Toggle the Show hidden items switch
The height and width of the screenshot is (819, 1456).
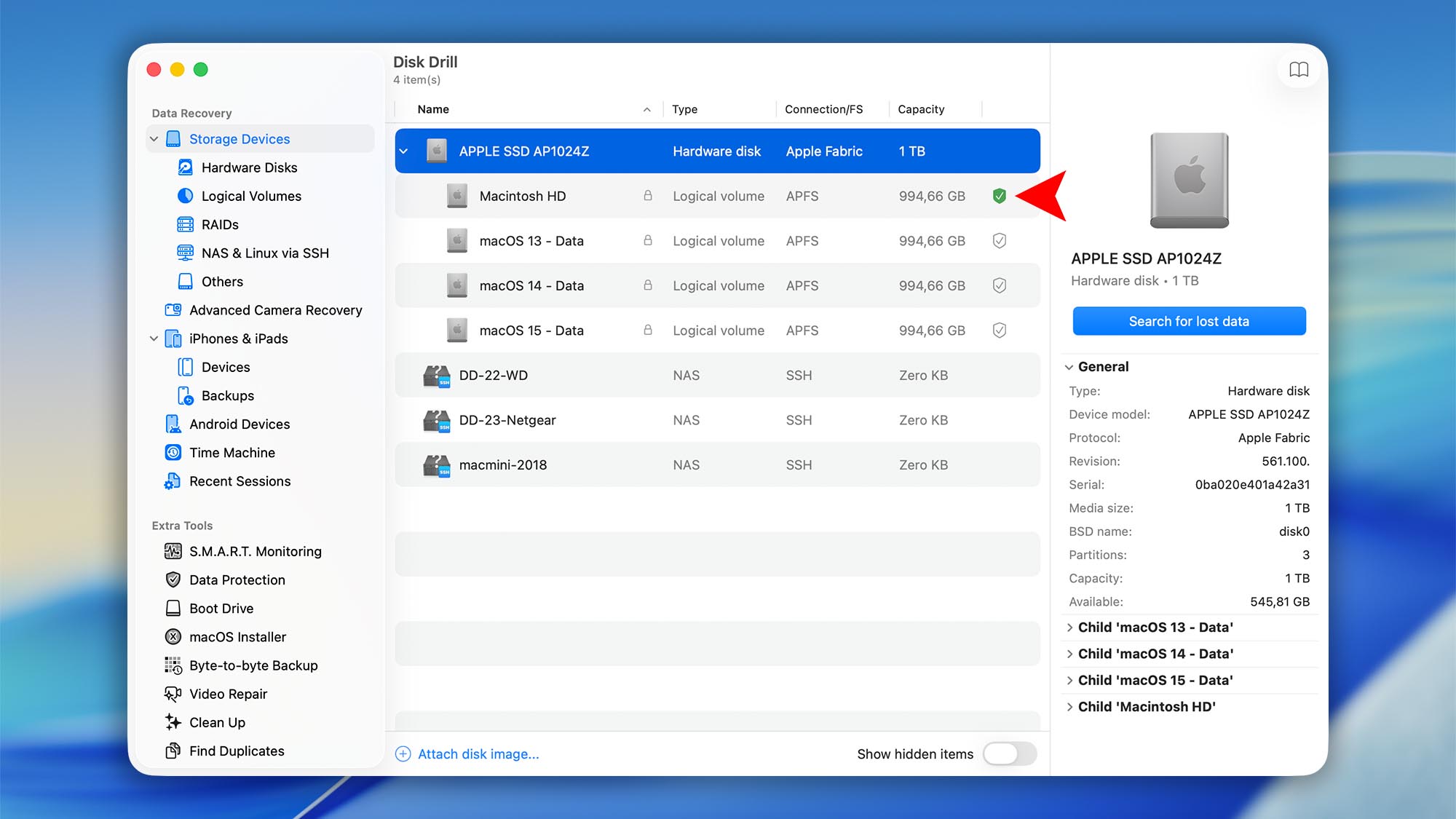[1010, 753]
